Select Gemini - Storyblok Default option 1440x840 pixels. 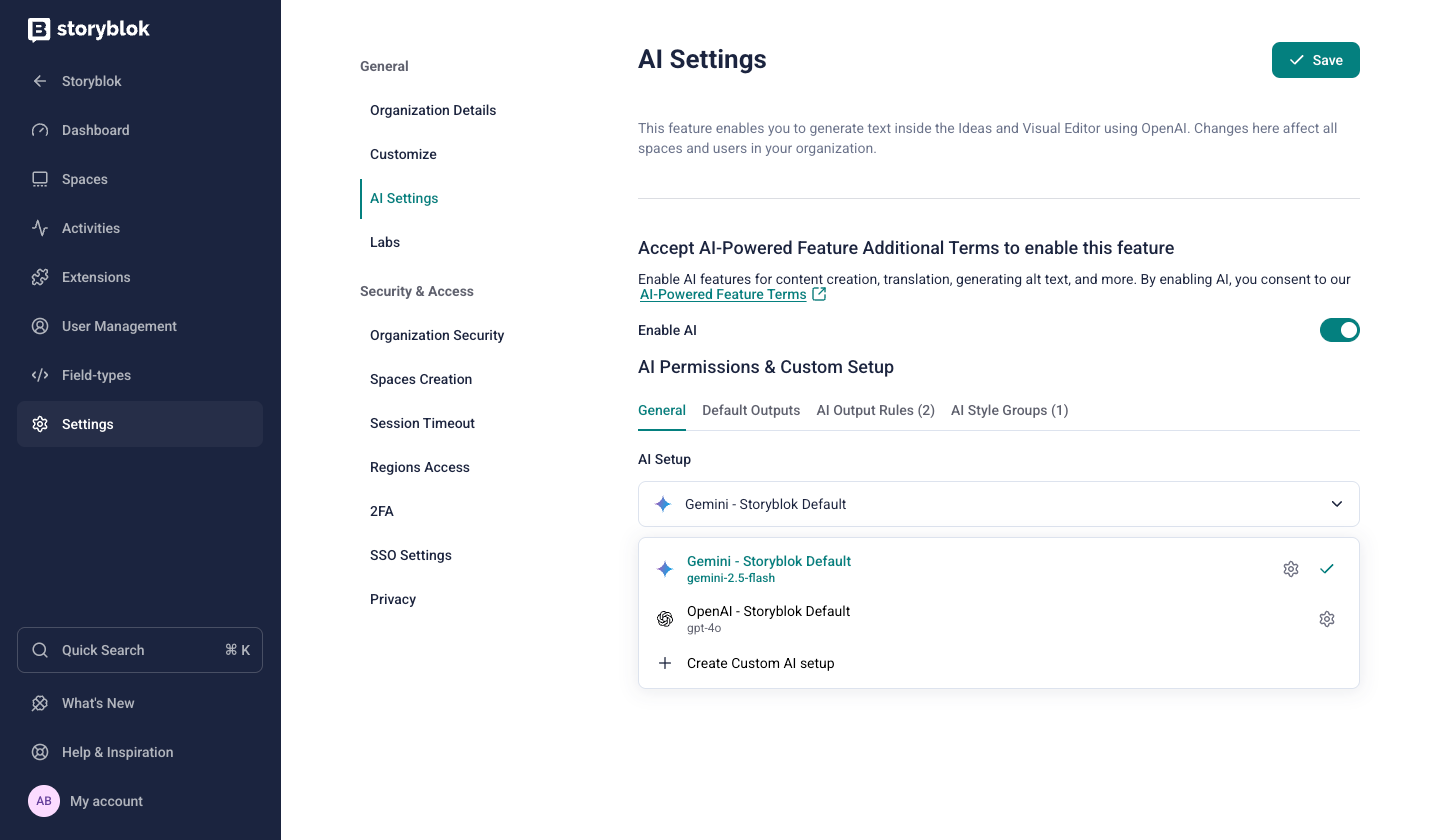tap(999, 569)
